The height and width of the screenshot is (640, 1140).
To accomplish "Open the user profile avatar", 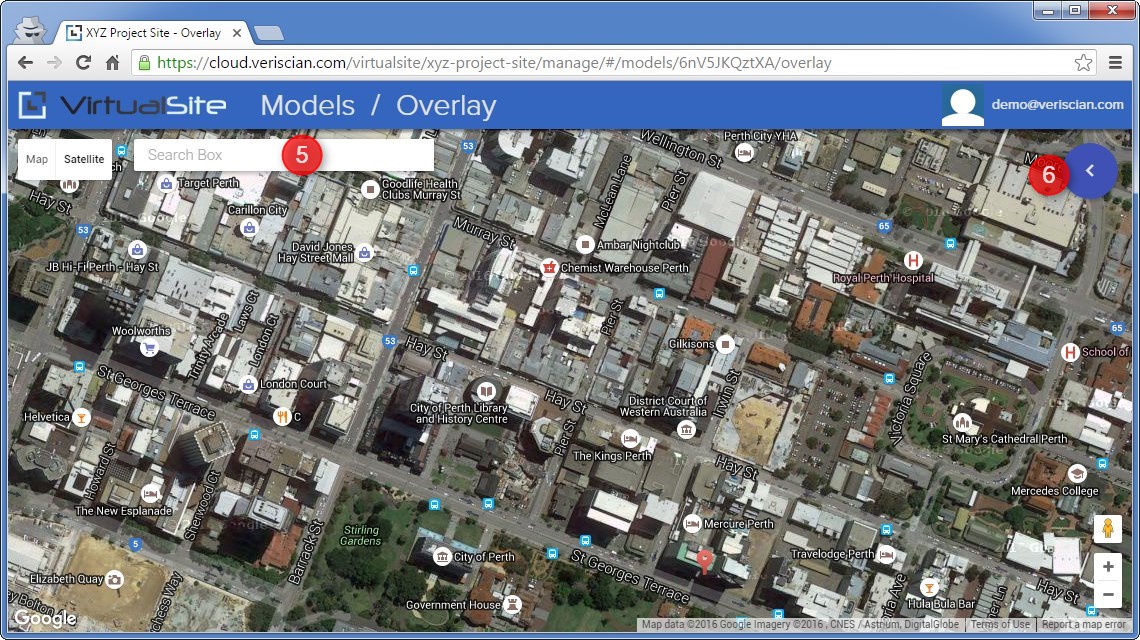I will (x=963, y=105).
